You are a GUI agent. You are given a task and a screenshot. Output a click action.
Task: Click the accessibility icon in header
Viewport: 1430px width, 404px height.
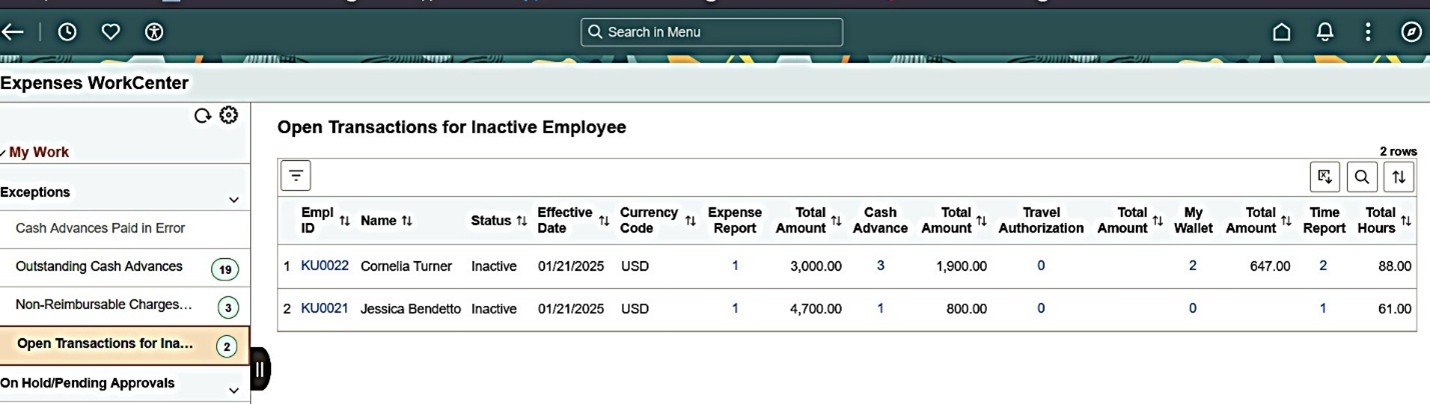click(154, 32)
